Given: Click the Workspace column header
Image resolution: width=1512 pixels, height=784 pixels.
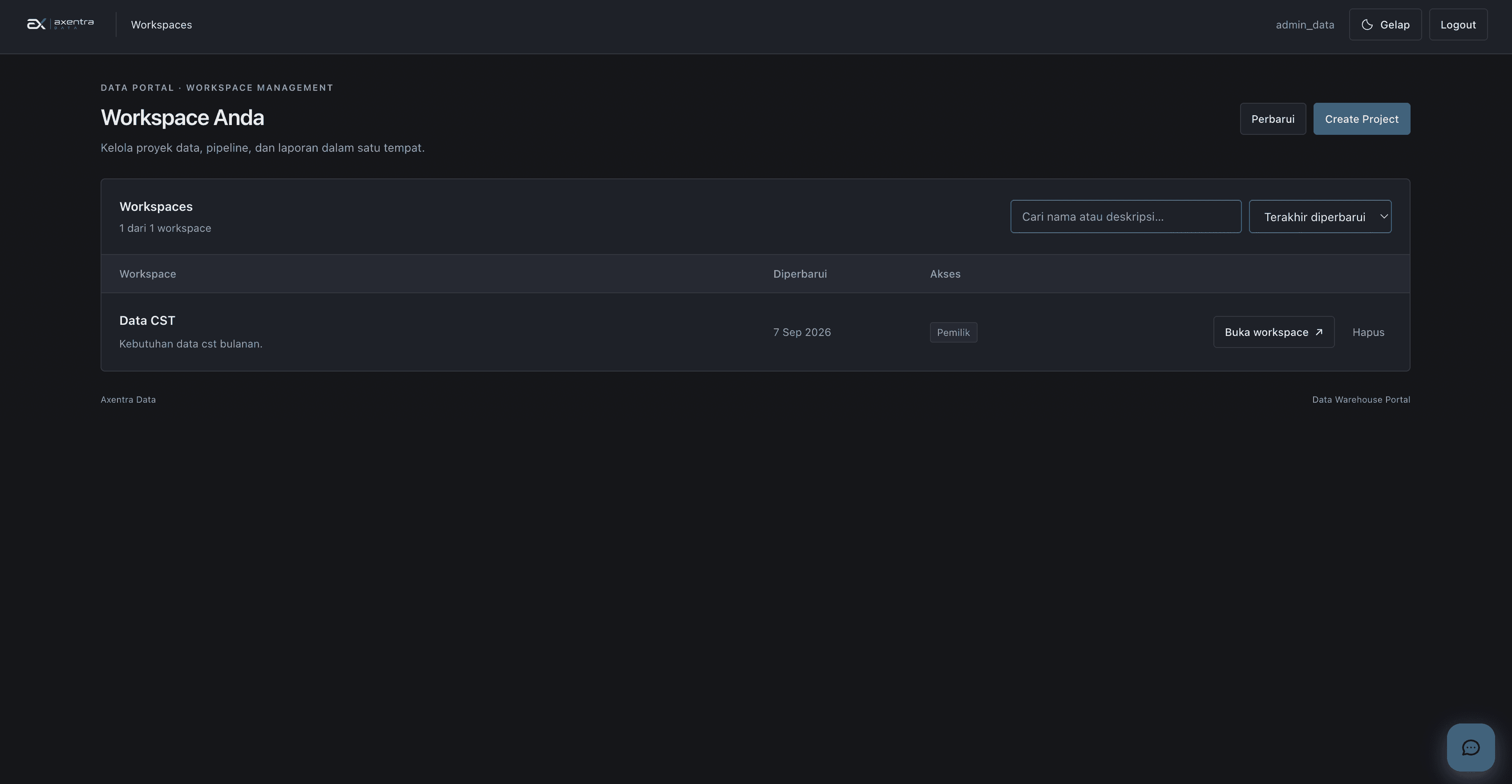Looking at the screenshot, I should (x=148, y=274).
